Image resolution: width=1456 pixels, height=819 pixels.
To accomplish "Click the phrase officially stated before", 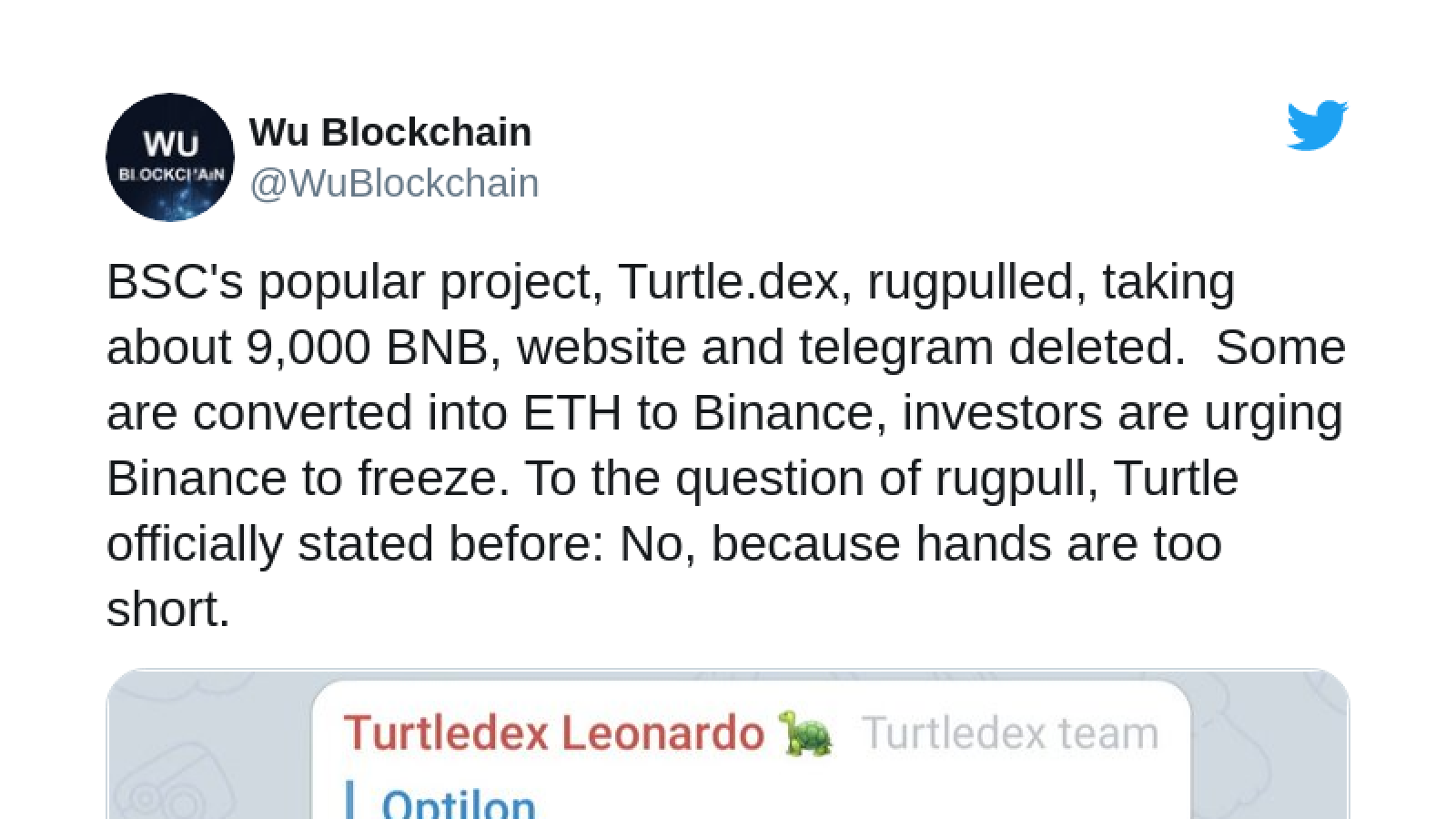I will click(356, 543).
